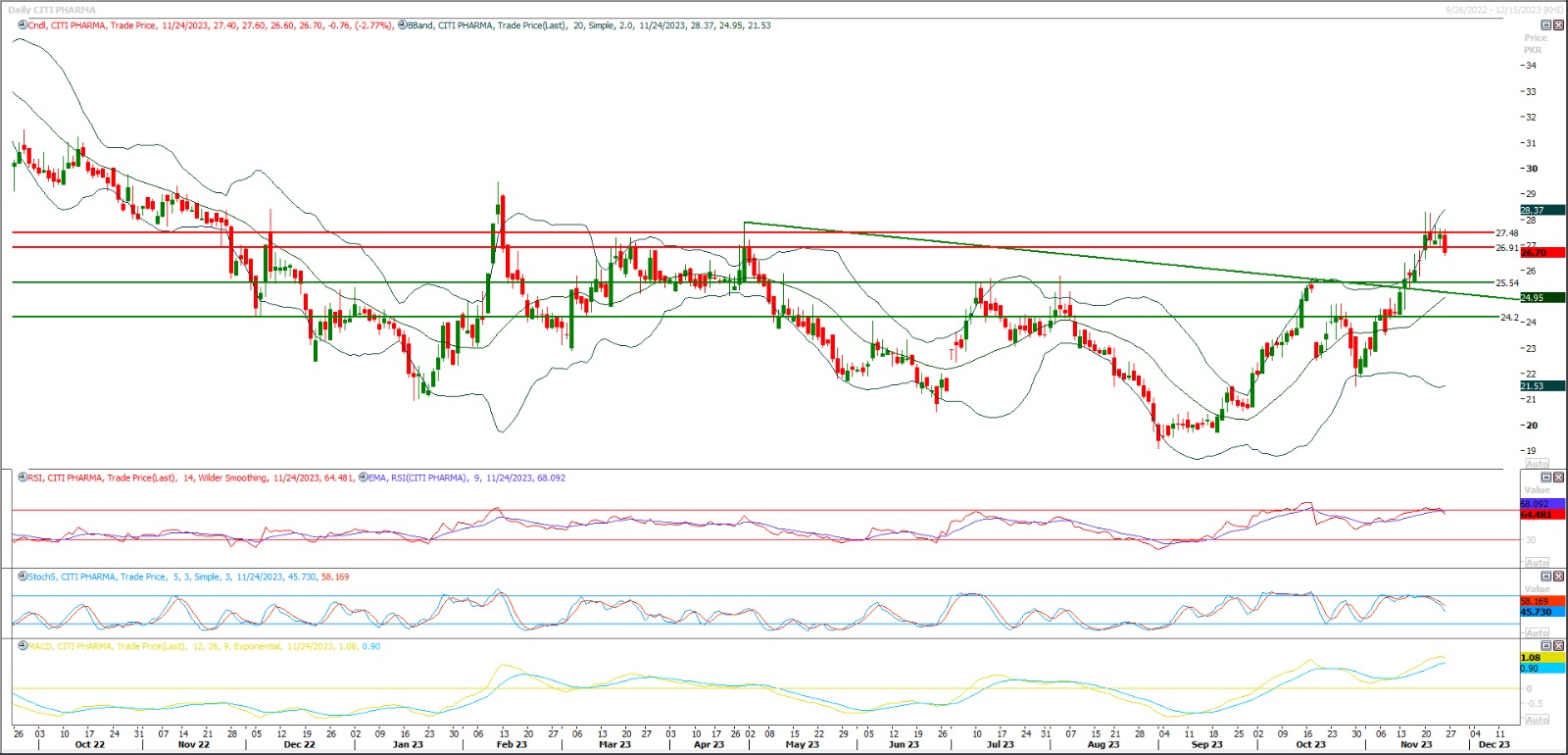Click the clock icon beside StochS label
1568x755 pixels.
[x=23, y=577]
